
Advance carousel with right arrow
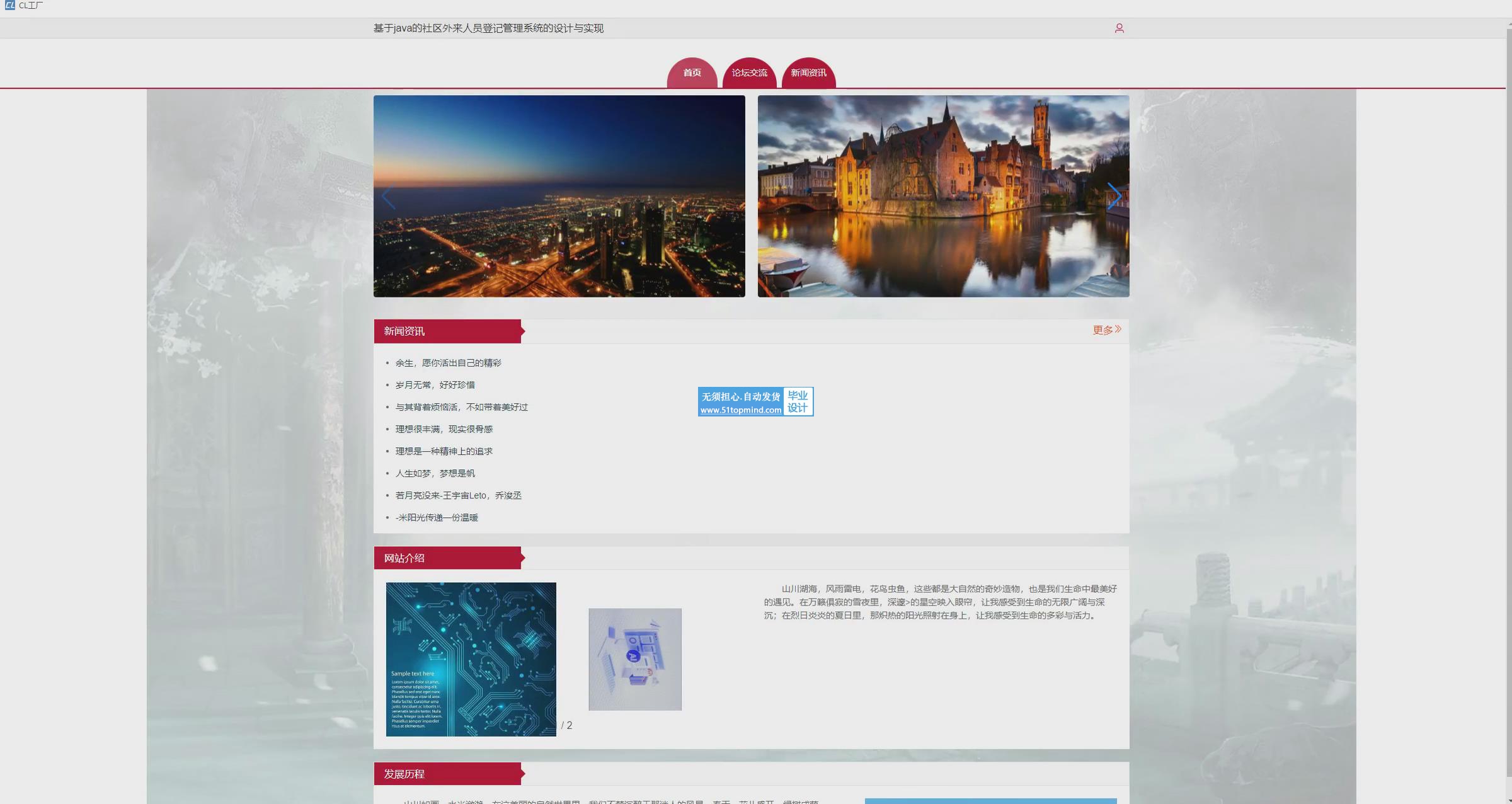point(1114,197)
